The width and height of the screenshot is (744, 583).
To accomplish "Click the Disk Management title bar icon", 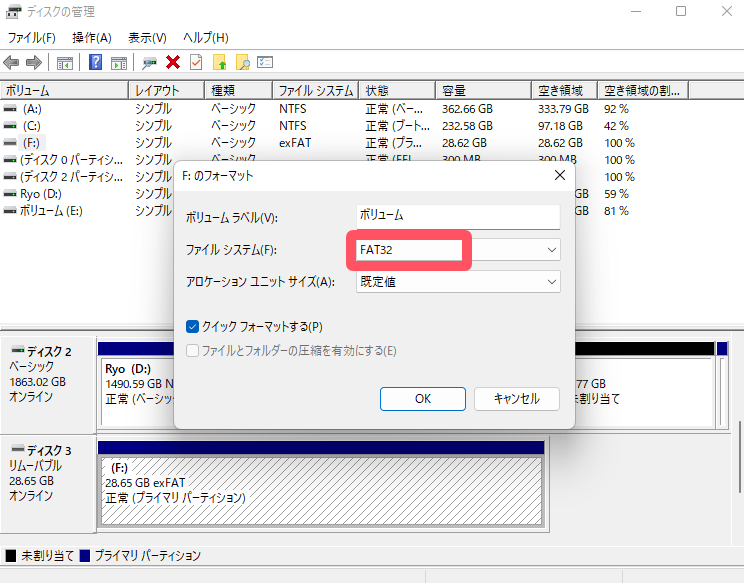I will (x=13, y=11).
